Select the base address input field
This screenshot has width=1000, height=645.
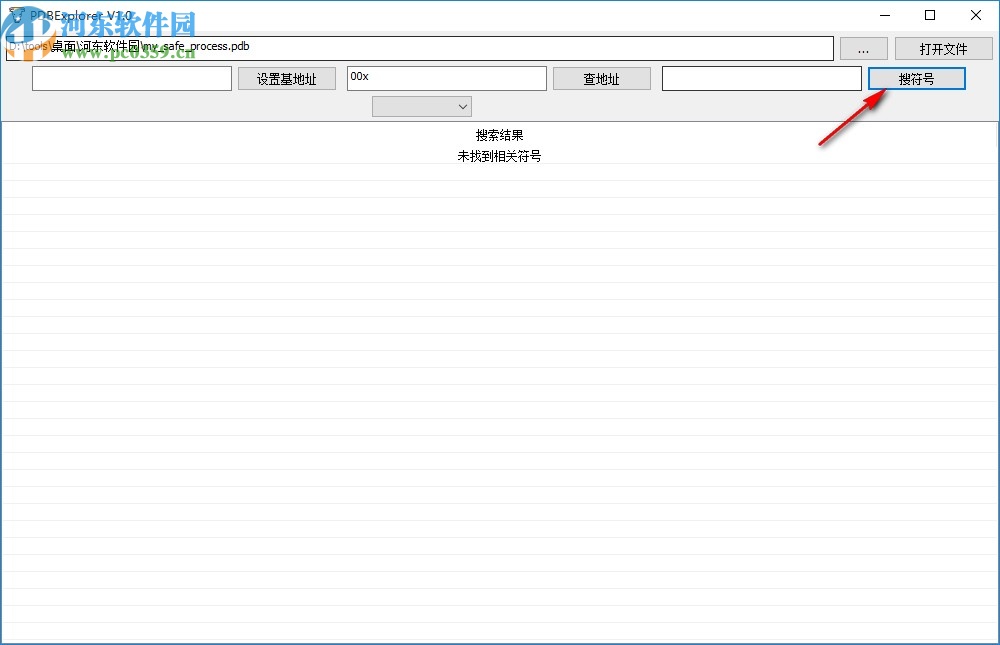tap(130, 77)
